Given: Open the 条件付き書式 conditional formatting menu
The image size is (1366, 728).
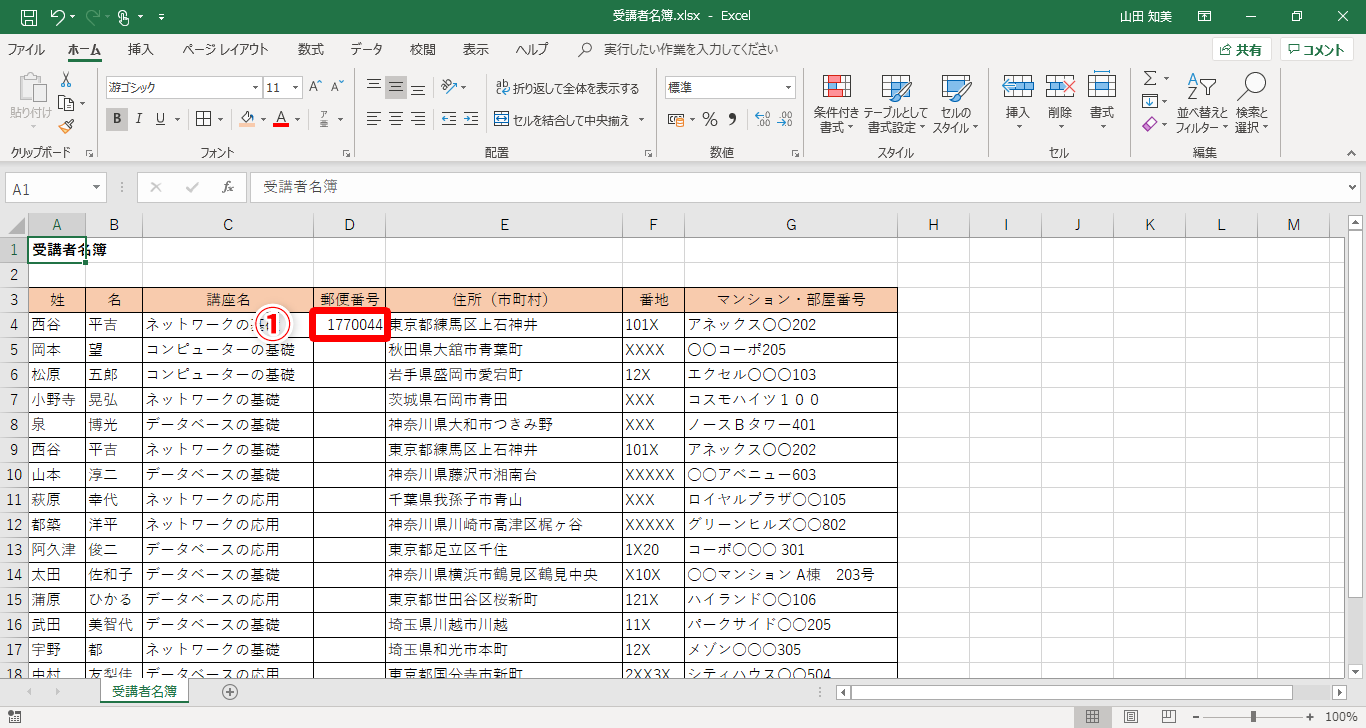Looking at the screenshot, I should (836, 103).
